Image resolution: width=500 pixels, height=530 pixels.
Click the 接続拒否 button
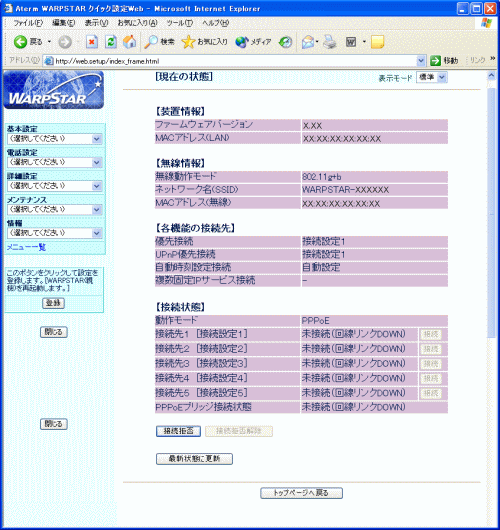pos(178,431)
